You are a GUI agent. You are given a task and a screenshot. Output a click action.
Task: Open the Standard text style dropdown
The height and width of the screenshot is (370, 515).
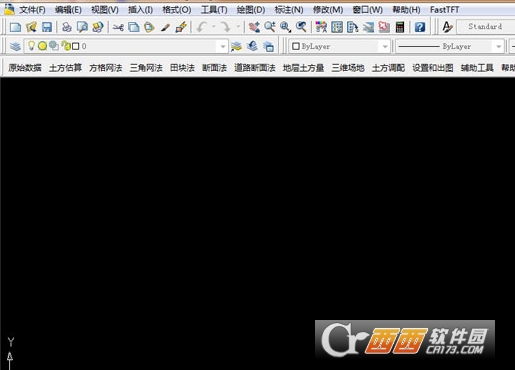(486, 27)
